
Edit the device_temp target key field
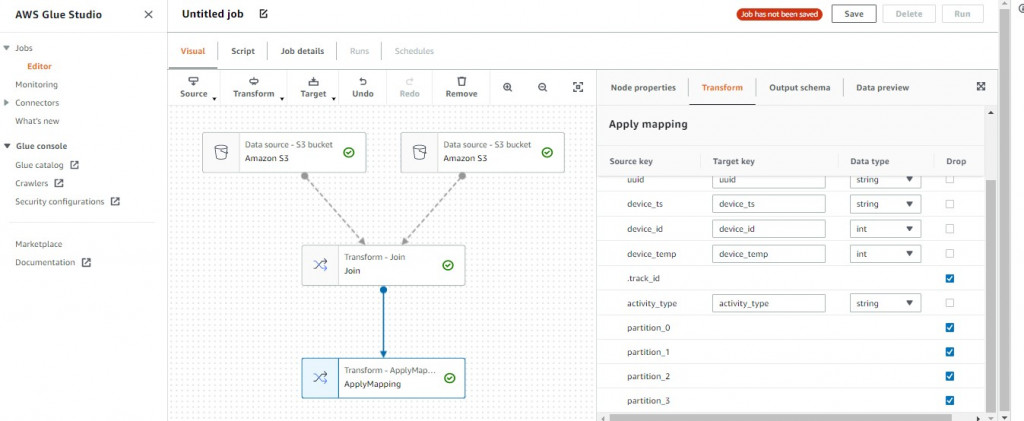(x=769, y=253)
